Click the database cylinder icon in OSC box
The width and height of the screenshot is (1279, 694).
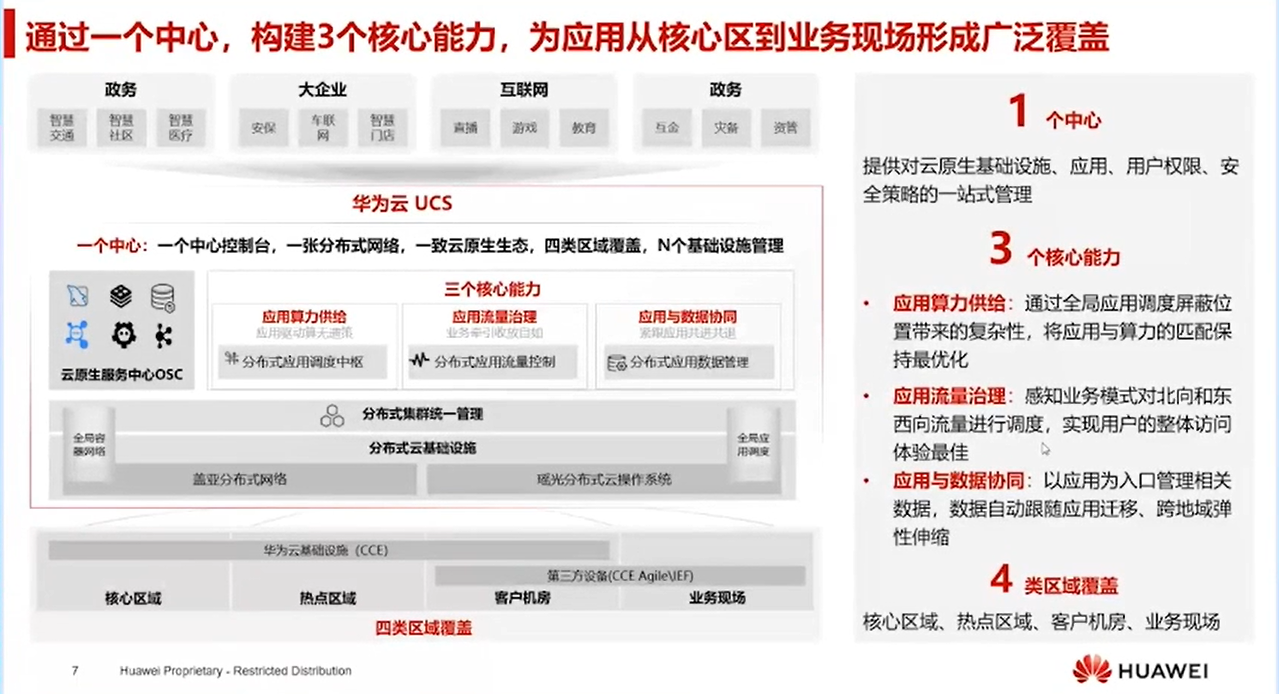[x=163, y=297]
